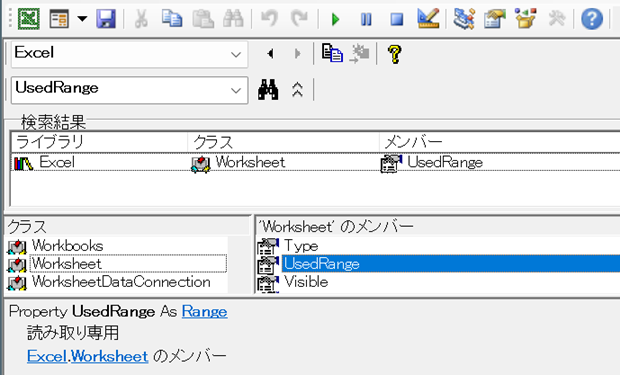
Task: Go back with left arrow button
Action: (x=270, y=53)
